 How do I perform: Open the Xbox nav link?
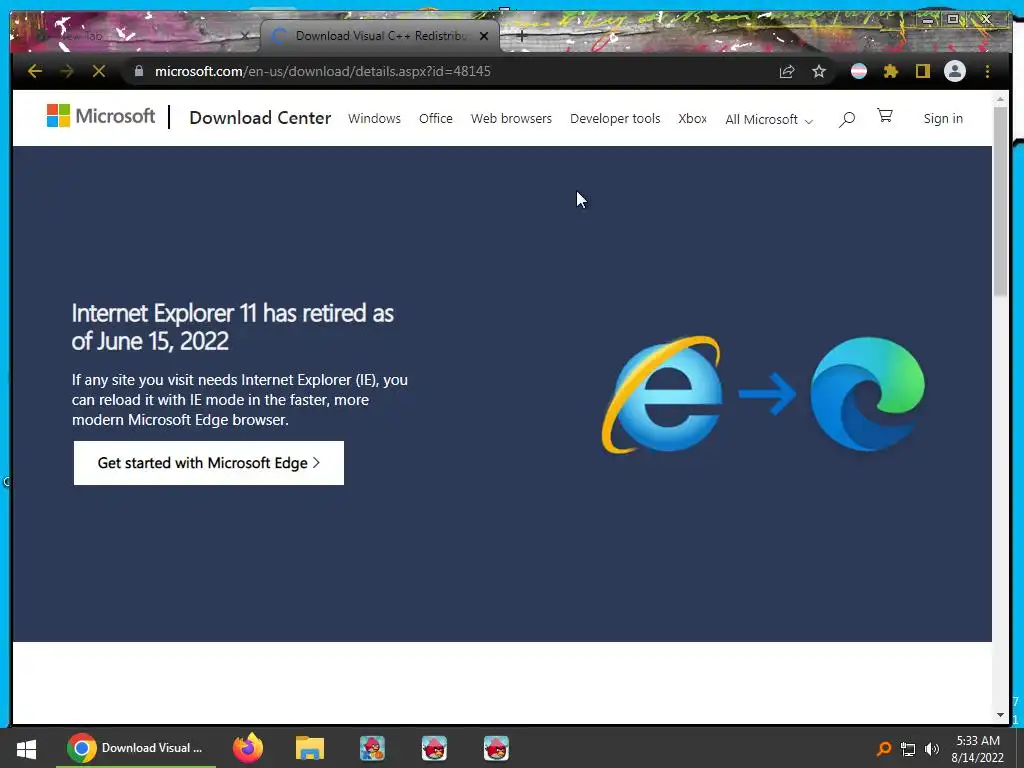click(x=692, y=118)
